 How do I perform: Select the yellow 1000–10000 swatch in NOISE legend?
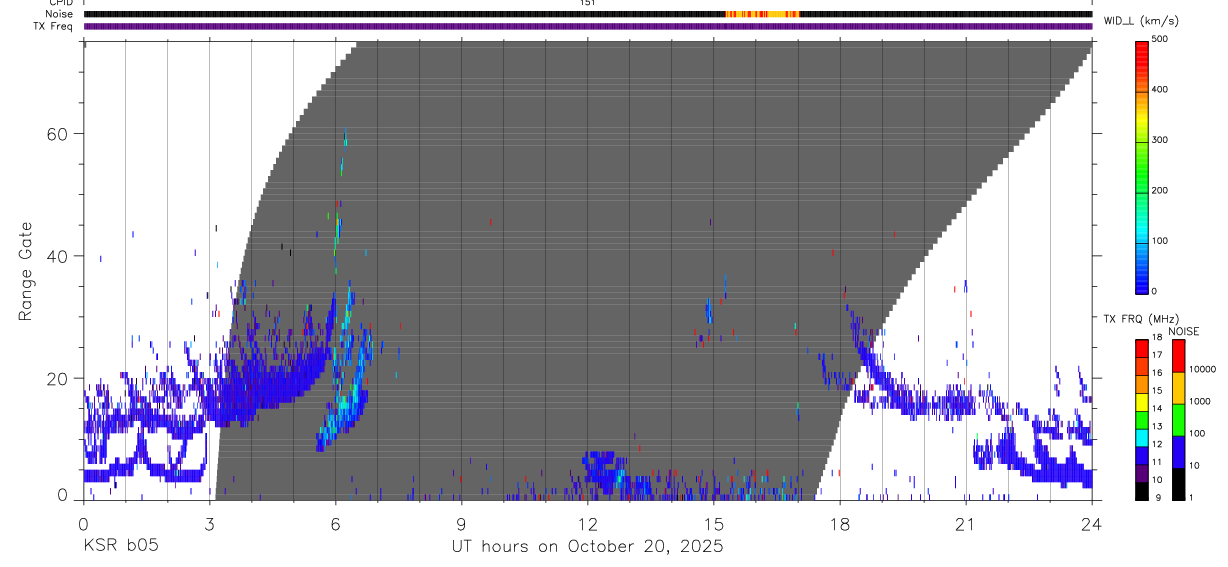tap(1178, 387)
